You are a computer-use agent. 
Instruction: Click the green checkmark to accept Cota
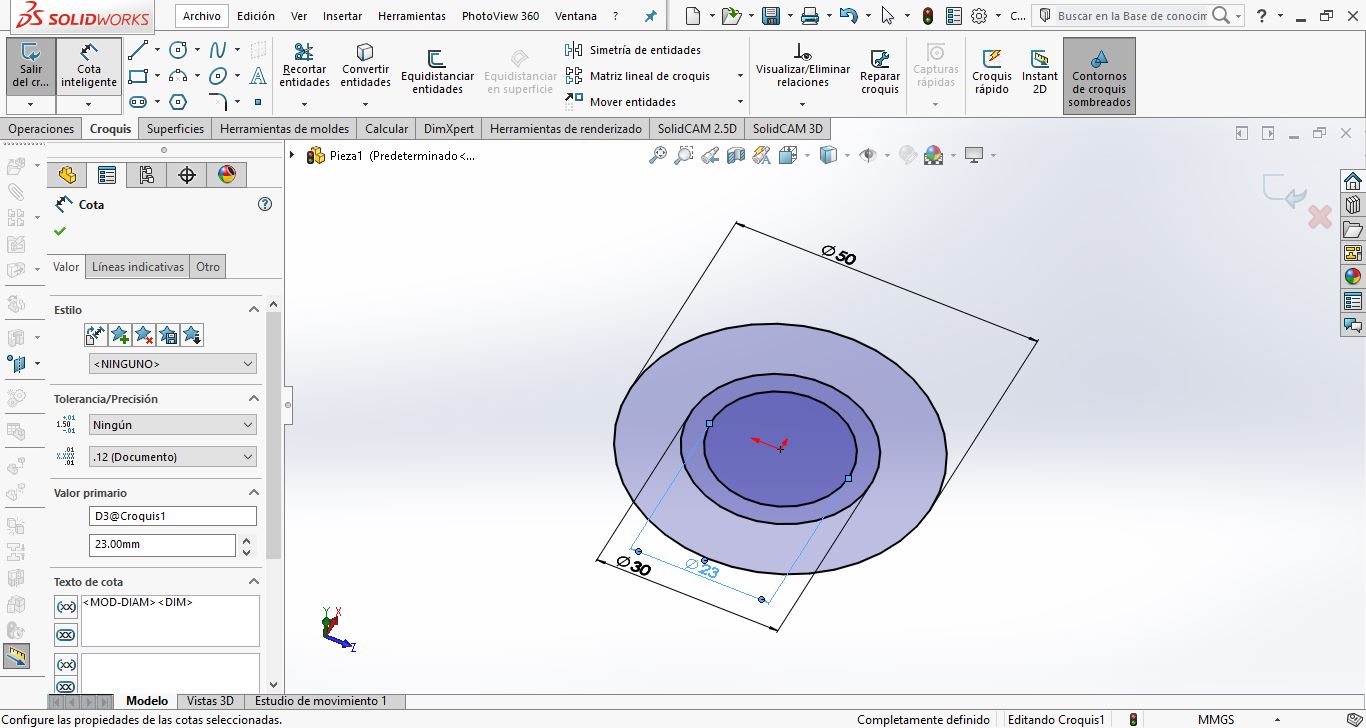(x=60, y=231)
